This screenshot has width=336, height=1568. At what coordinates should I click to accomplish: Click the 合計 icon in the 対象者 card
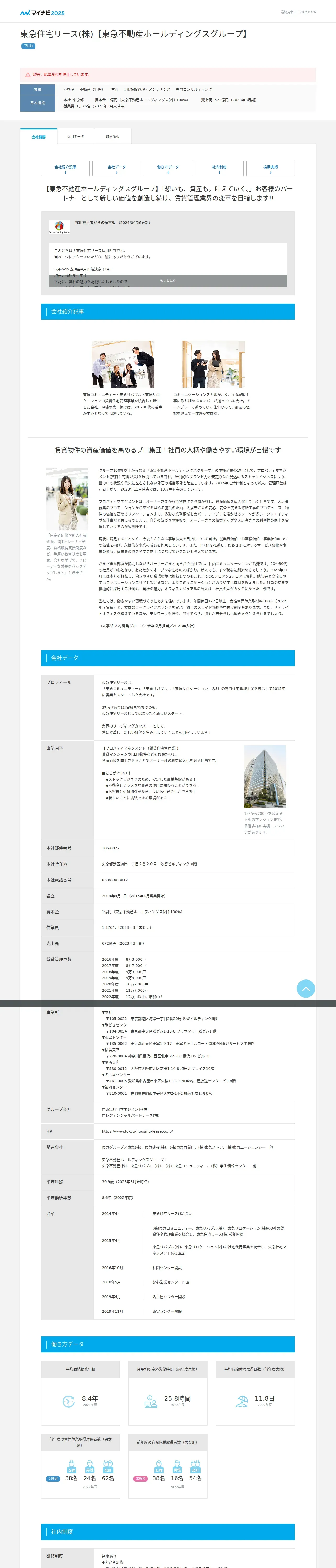[x=108, y=1466]
